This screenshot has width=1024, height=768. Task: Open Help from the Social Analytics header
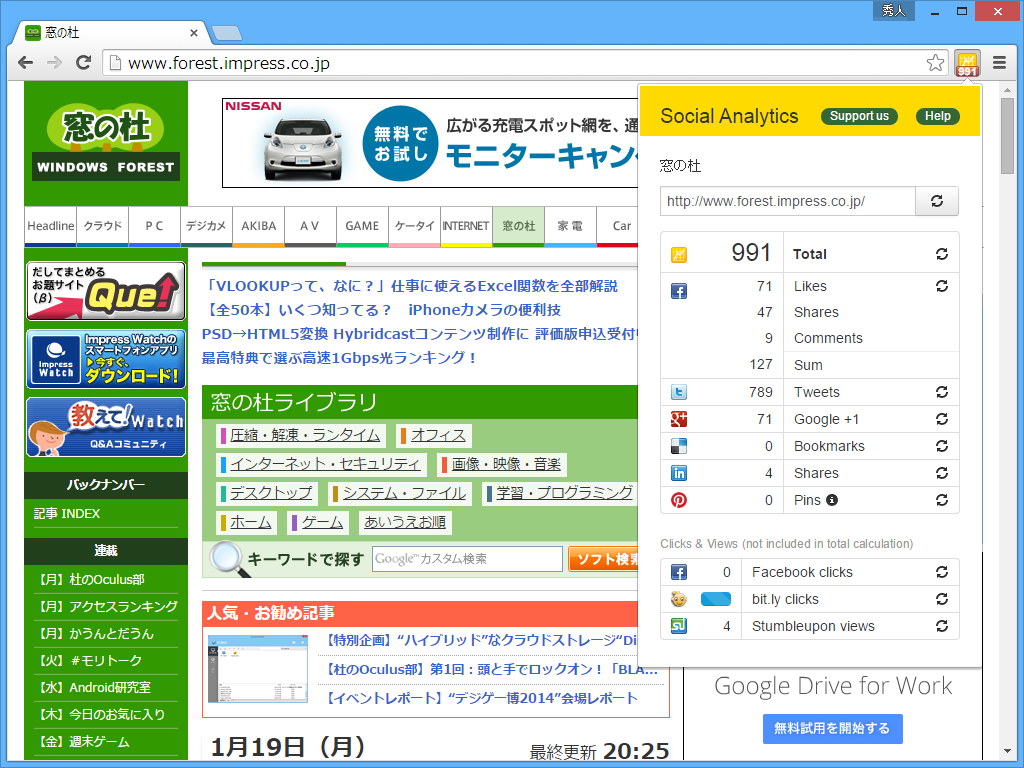[937, 116]
